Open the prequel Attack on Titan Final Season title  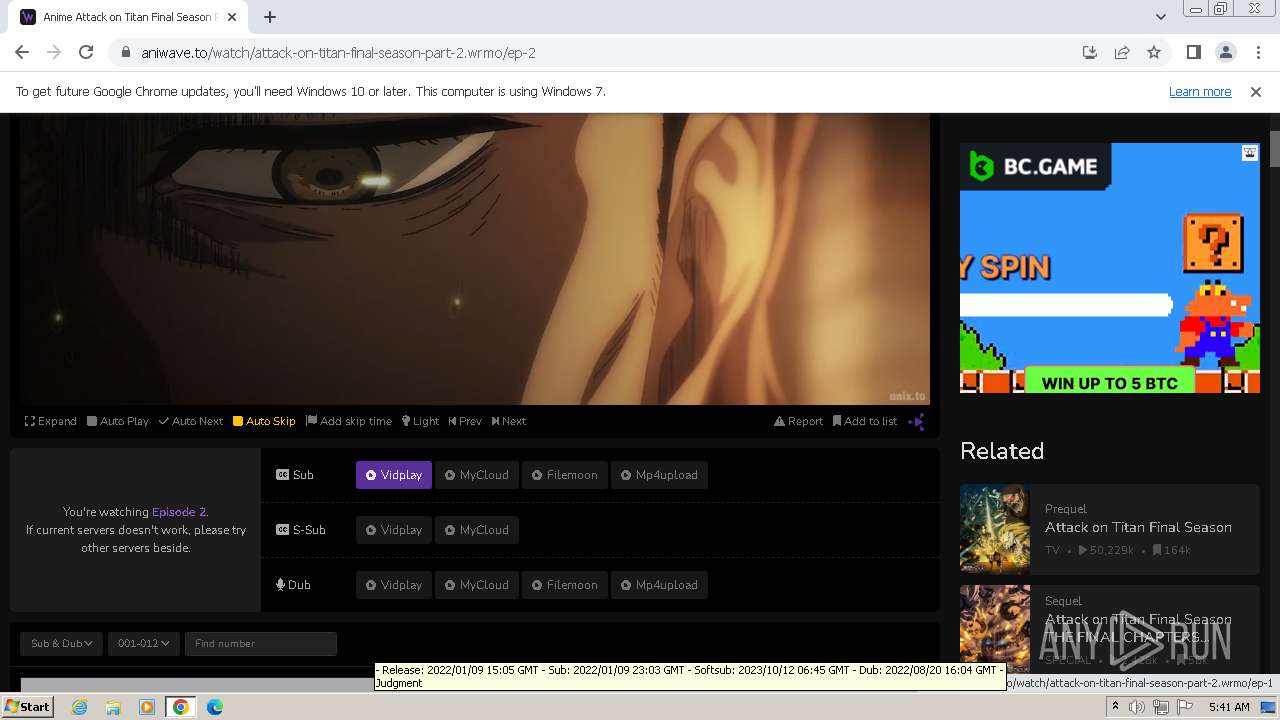click(1138, 527)
